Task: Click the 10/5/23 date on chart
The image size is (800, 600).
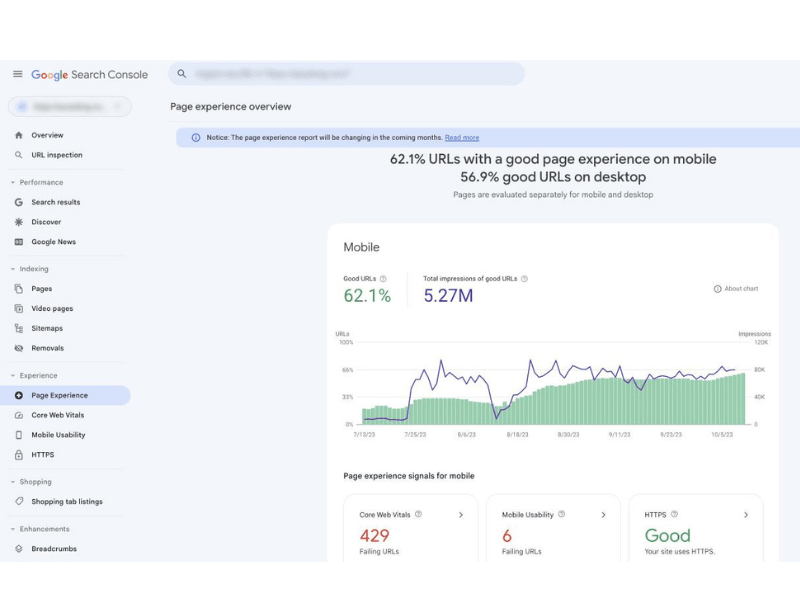Action: [x=722, y=435]
